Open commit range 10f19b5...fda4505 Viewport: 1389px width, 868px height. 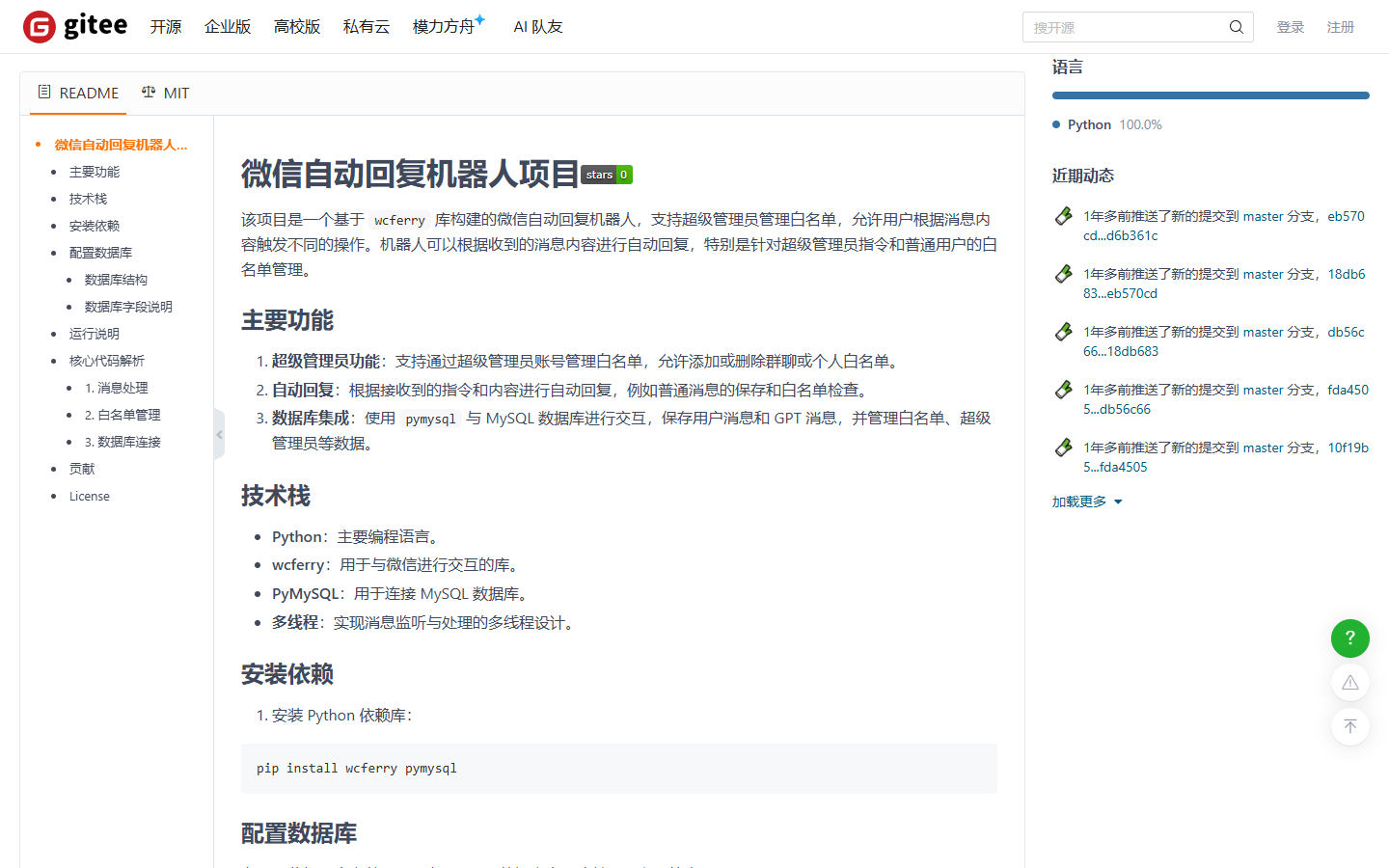pyautogui.click(x=1226, y=457)
